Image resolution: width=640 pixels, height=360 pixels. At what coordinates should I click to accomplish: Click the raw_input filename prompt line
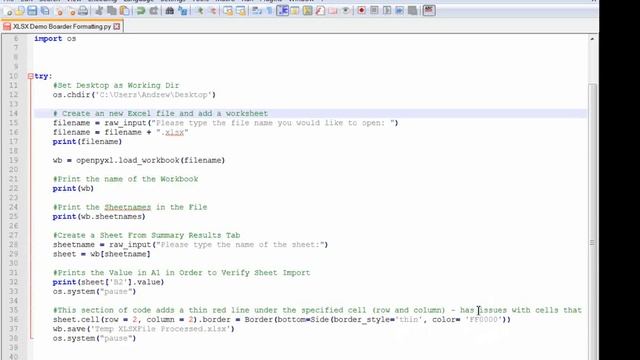coord(225,123)
